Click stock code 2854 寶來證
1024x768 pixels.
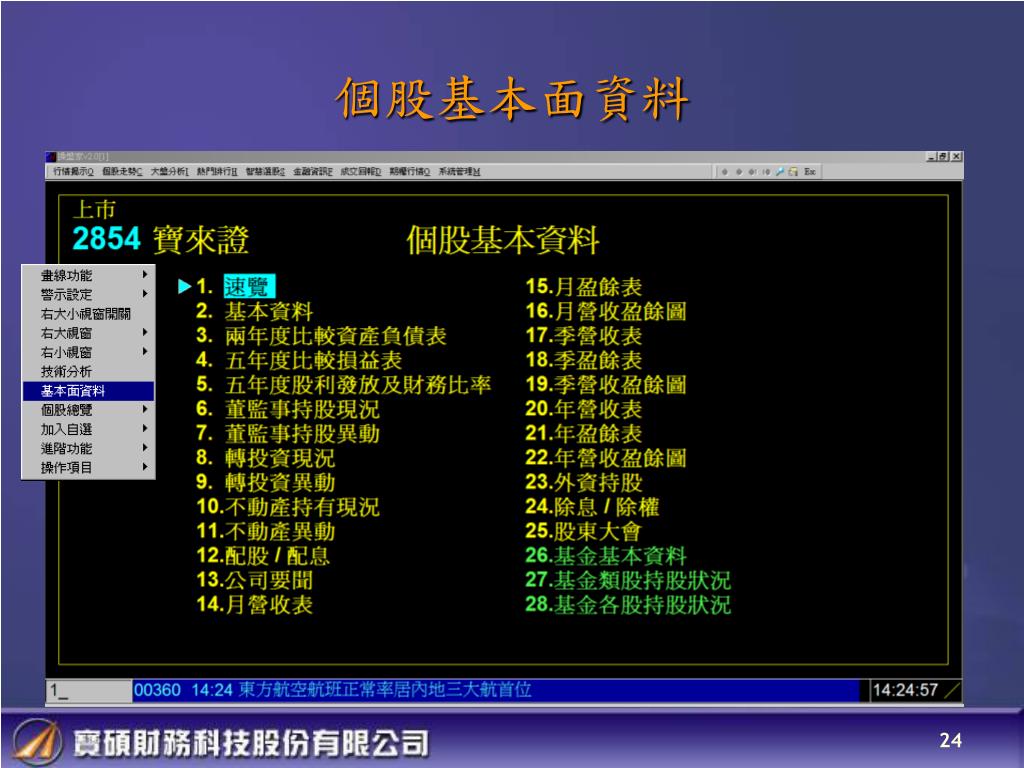coord(161,239)
